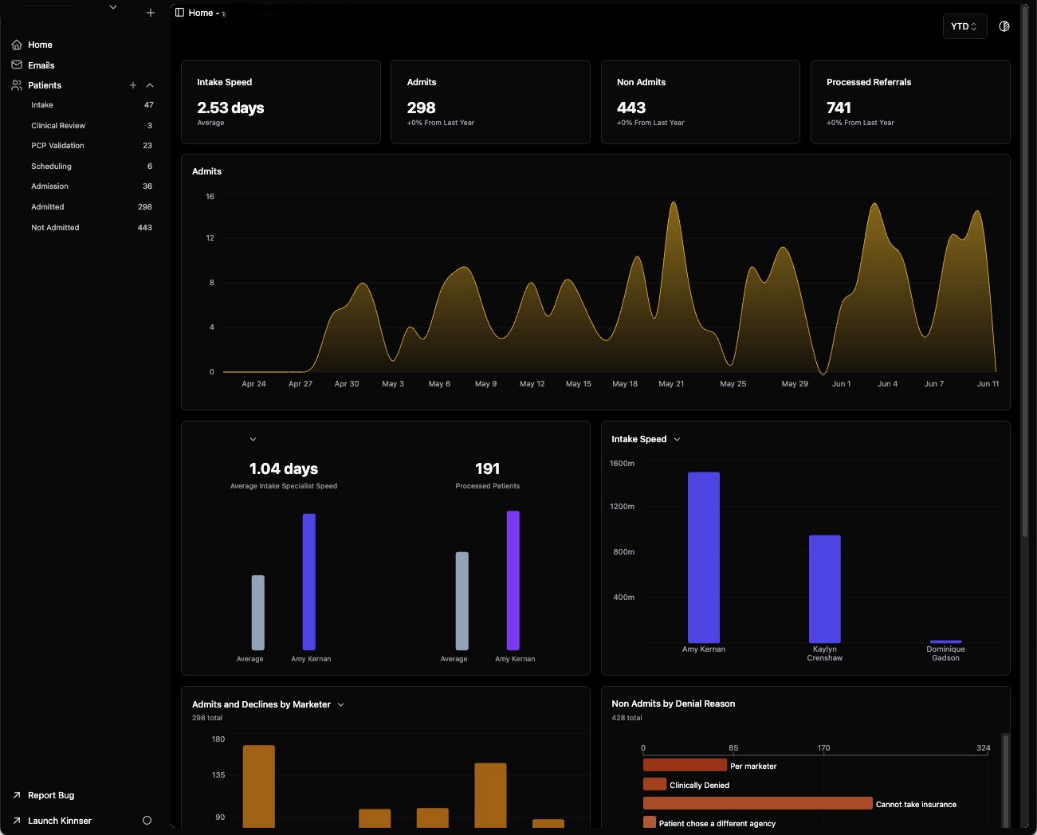Click the Launch Kinnser link

coord(59,821)
